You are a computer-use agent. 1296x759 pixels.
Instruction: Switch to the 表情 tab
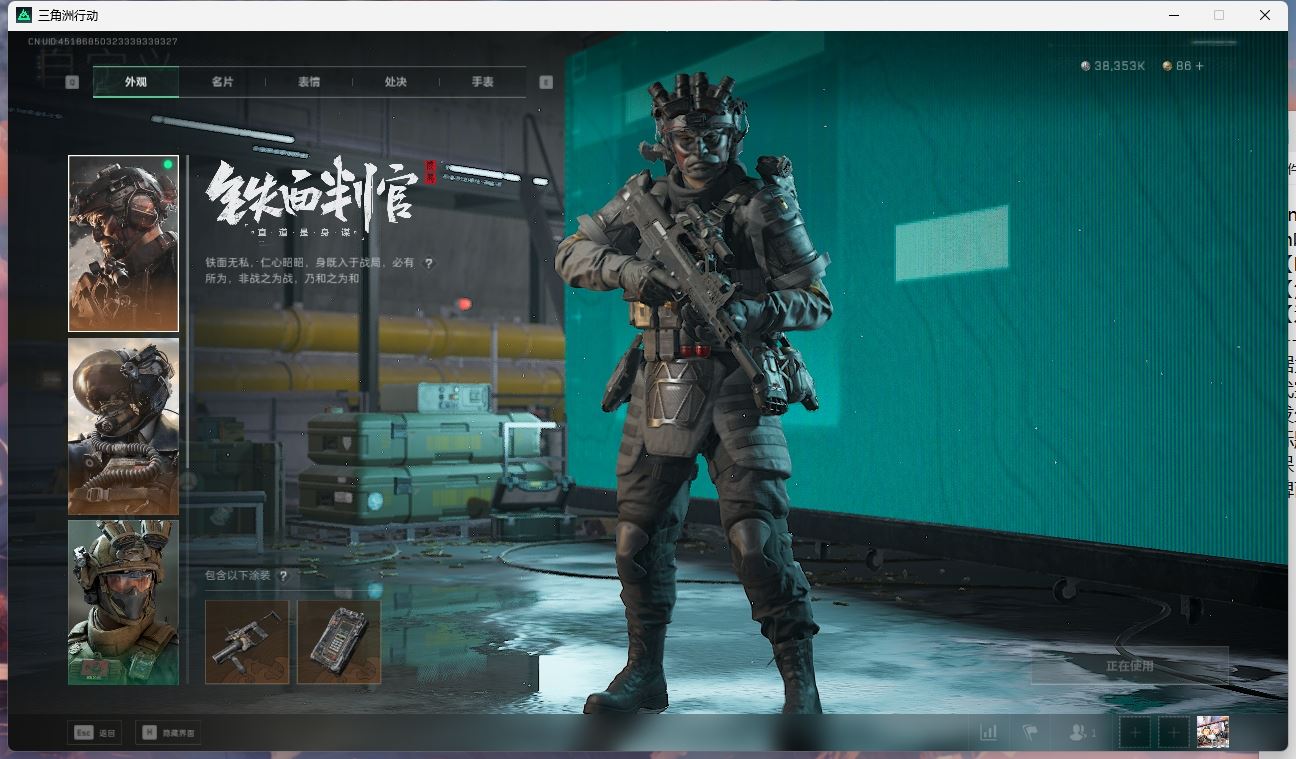pyautogui.click(x=309, y=82)
